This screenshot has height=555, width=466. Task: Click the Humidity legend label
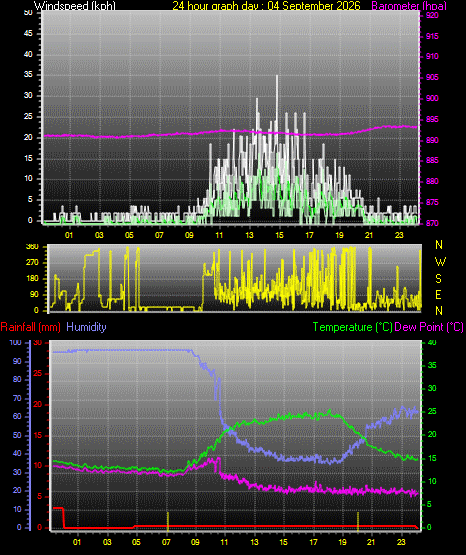86,327
